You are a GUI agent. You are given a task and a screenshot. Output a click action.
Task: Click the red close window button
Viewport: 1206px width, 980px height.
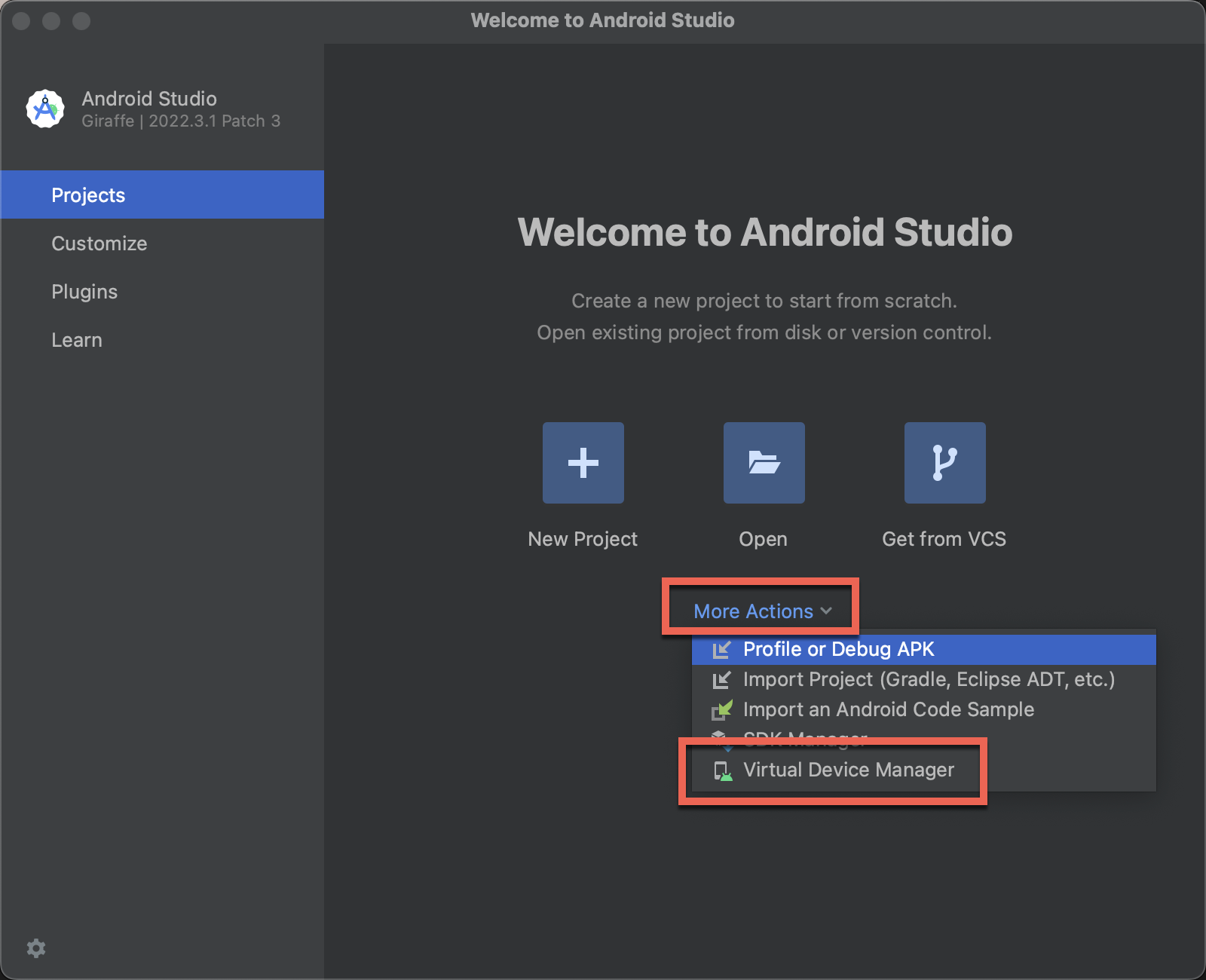21,21
